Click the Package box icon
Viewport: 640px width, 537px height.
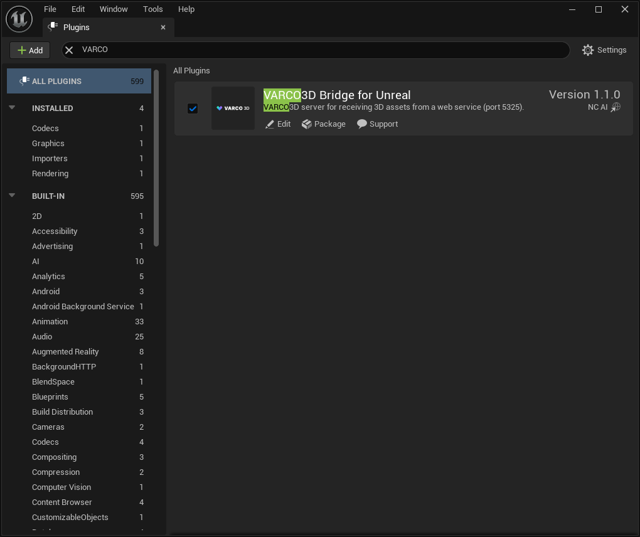coord(307,124)
